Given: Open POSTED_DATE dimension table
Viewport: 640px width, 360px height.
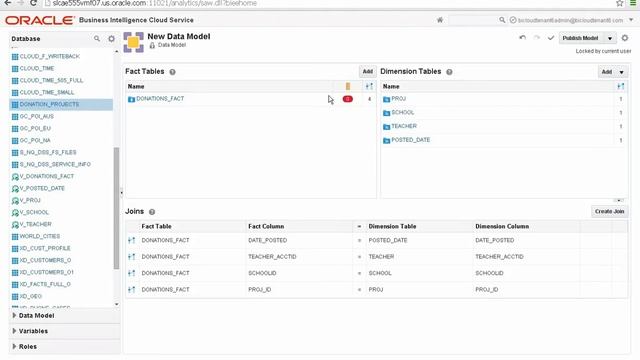Looking at the screenshot, I should pos(411,140).
